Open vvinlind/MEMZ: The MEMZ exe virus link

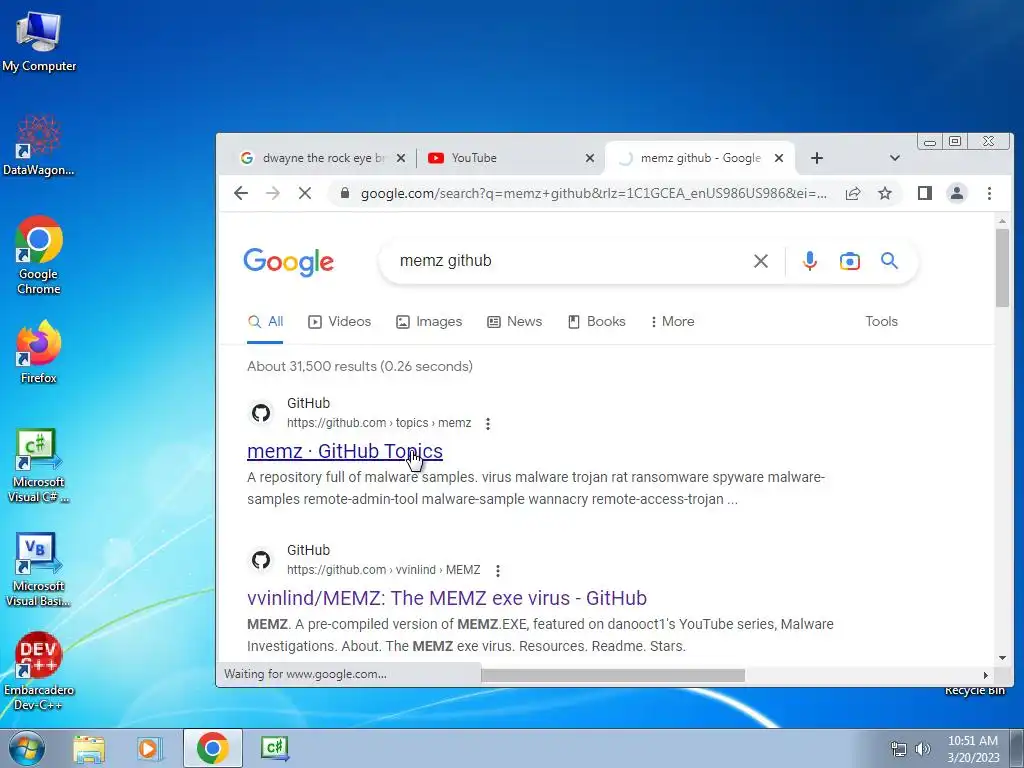[447, 598]
